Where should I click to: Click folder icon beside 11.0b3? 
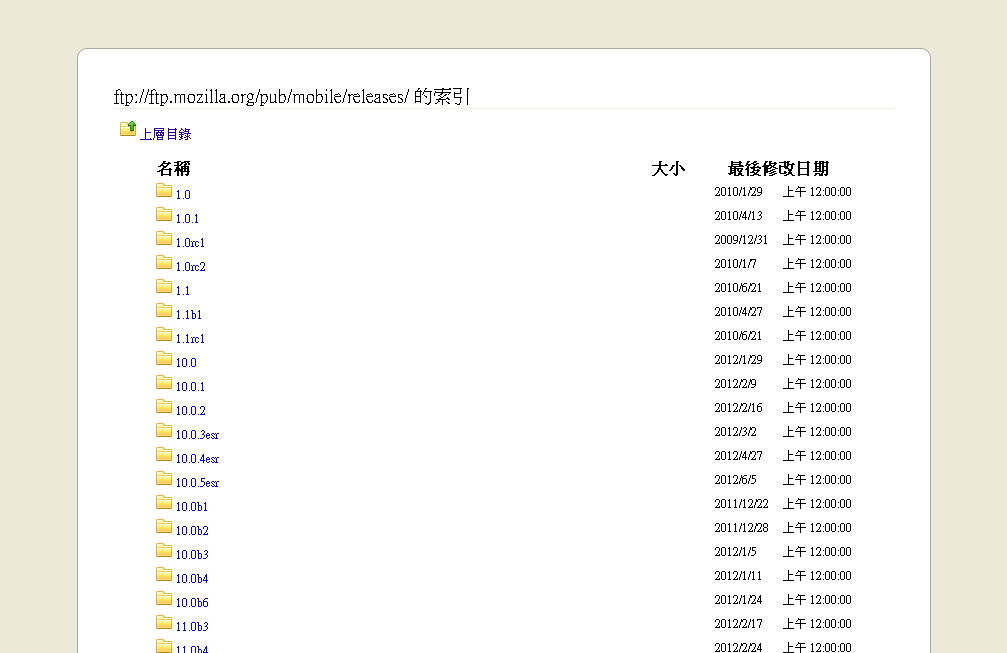pos(164,622)
